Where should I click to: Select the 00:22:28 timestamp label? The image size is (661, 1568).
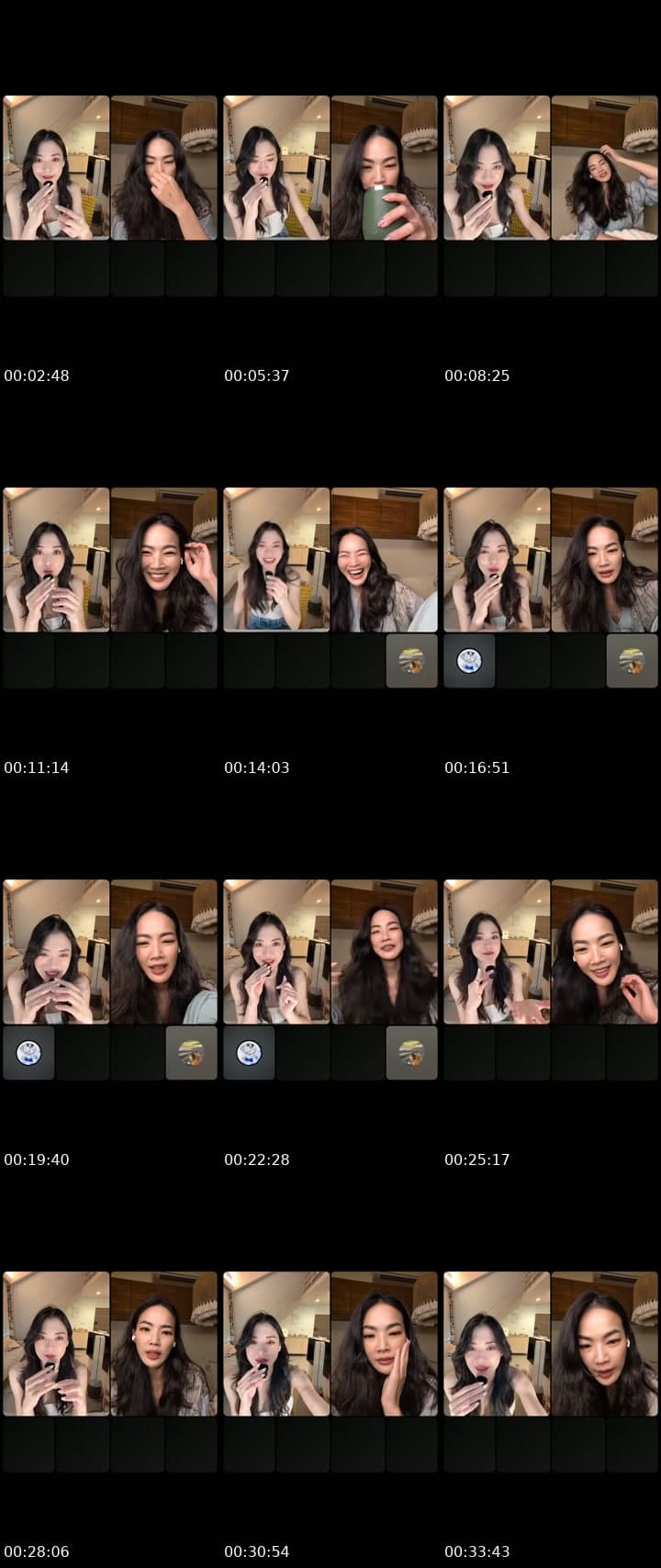(257, 1159)
